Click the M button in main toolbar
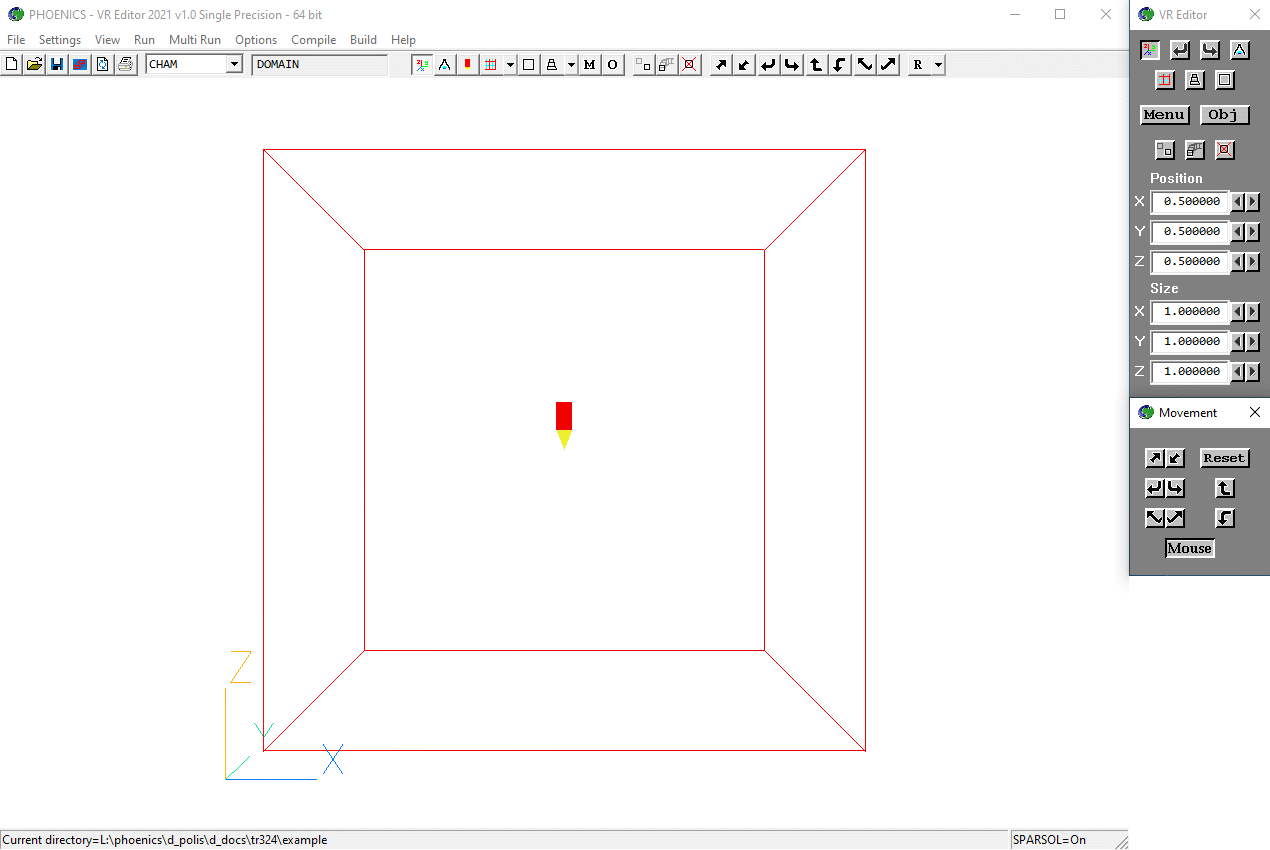The height and width of the screenshot is (850, 1270). (x=589, y=65)
